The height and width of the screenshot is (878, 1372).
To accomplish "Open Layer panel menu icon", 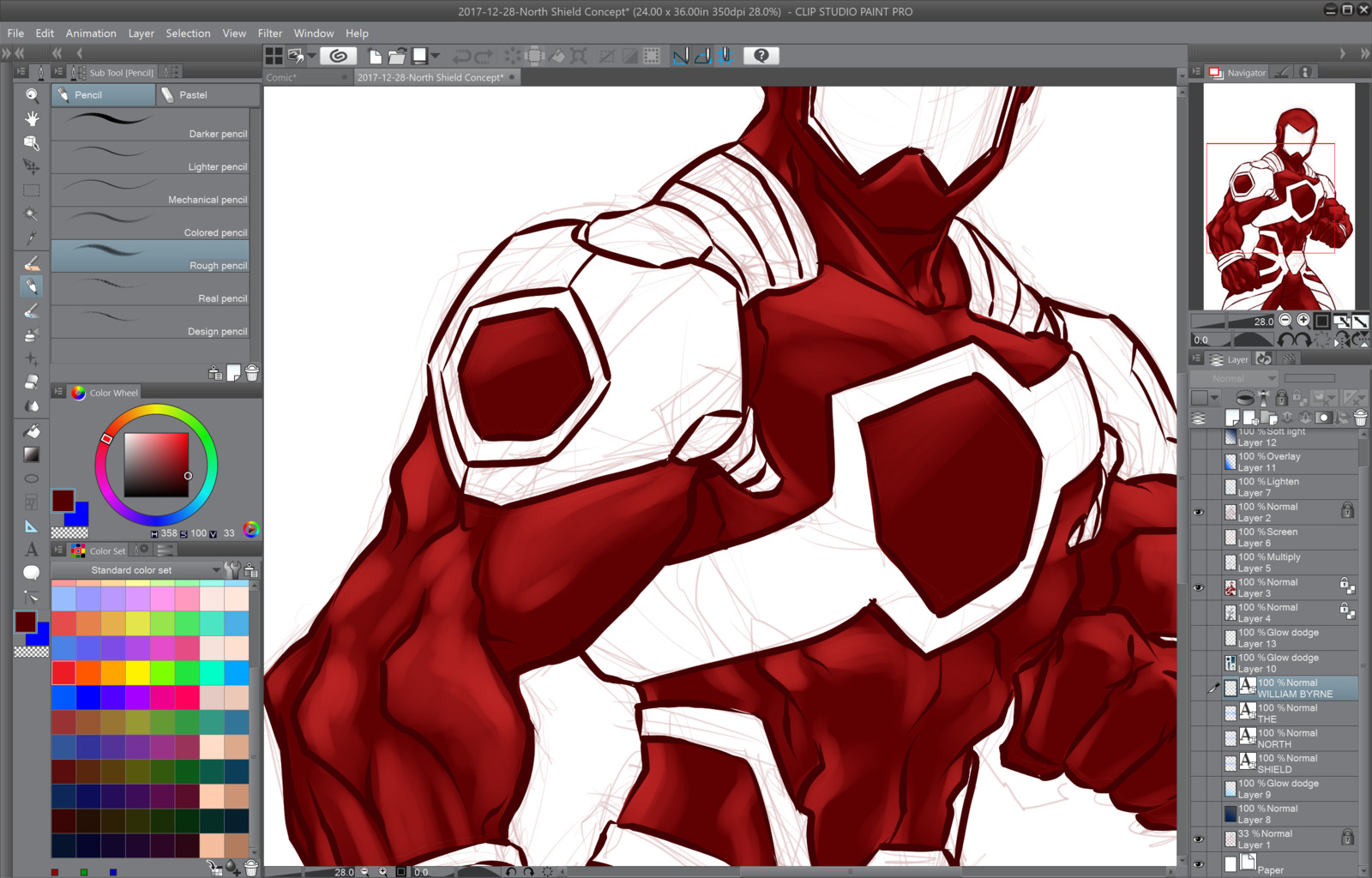I will coord(1196,358).
